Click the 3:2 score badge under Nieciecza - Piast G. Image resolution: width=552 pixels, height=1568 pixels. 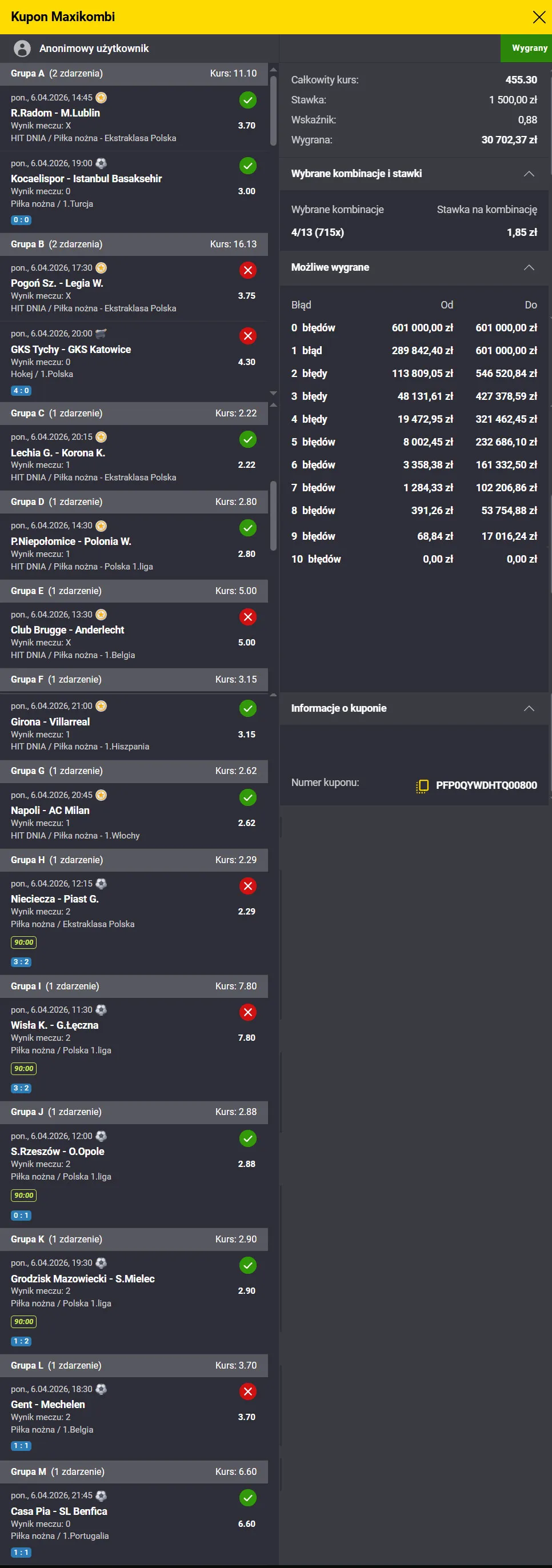(x=21, y=963)
